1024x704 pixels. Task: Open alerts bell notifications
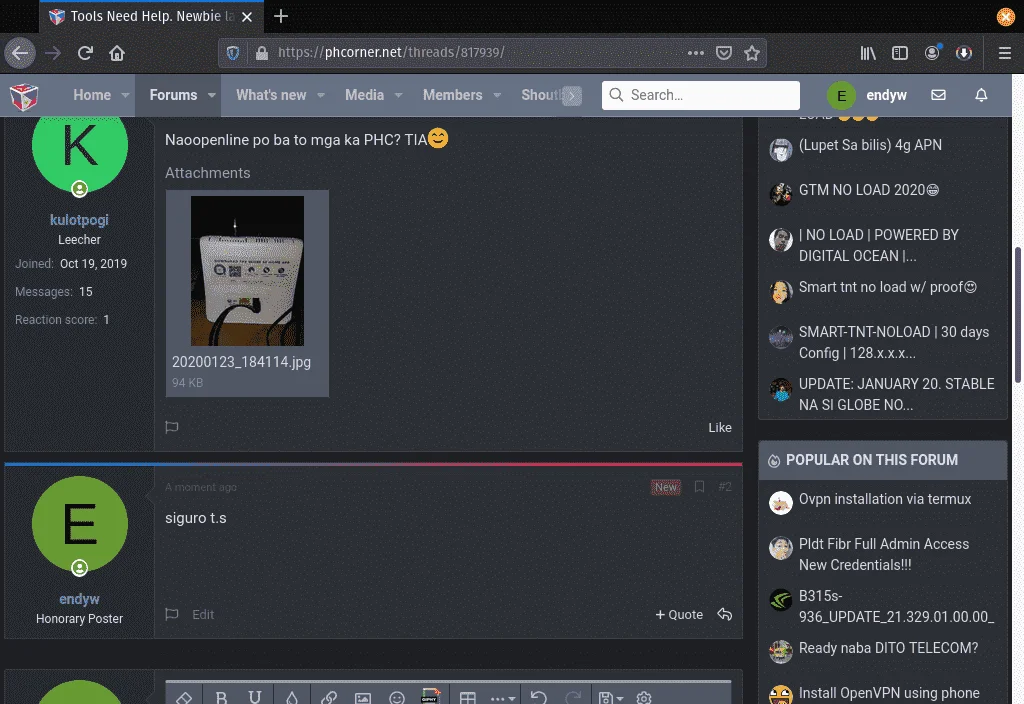(x=981, y=95)
